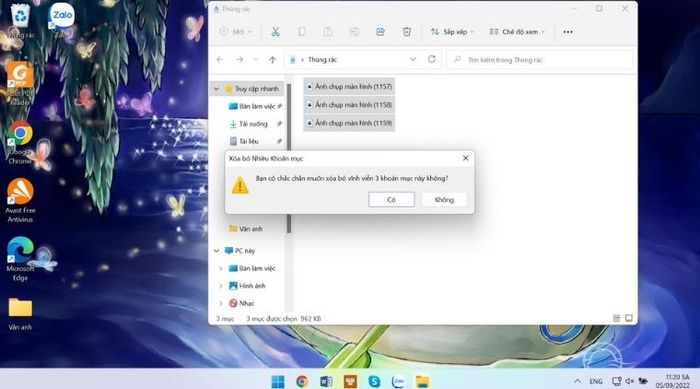Select file Ảnh chụp màn hình (1158)
The height and width of the screenshot is (389, 700).
(349, 105)
